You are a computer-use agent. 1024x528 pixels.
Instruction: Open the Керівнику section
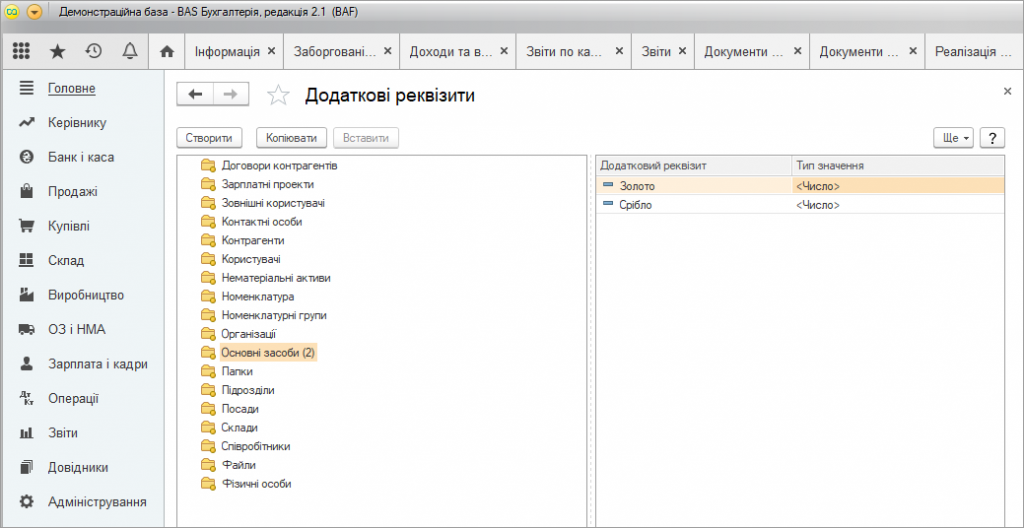77,123
